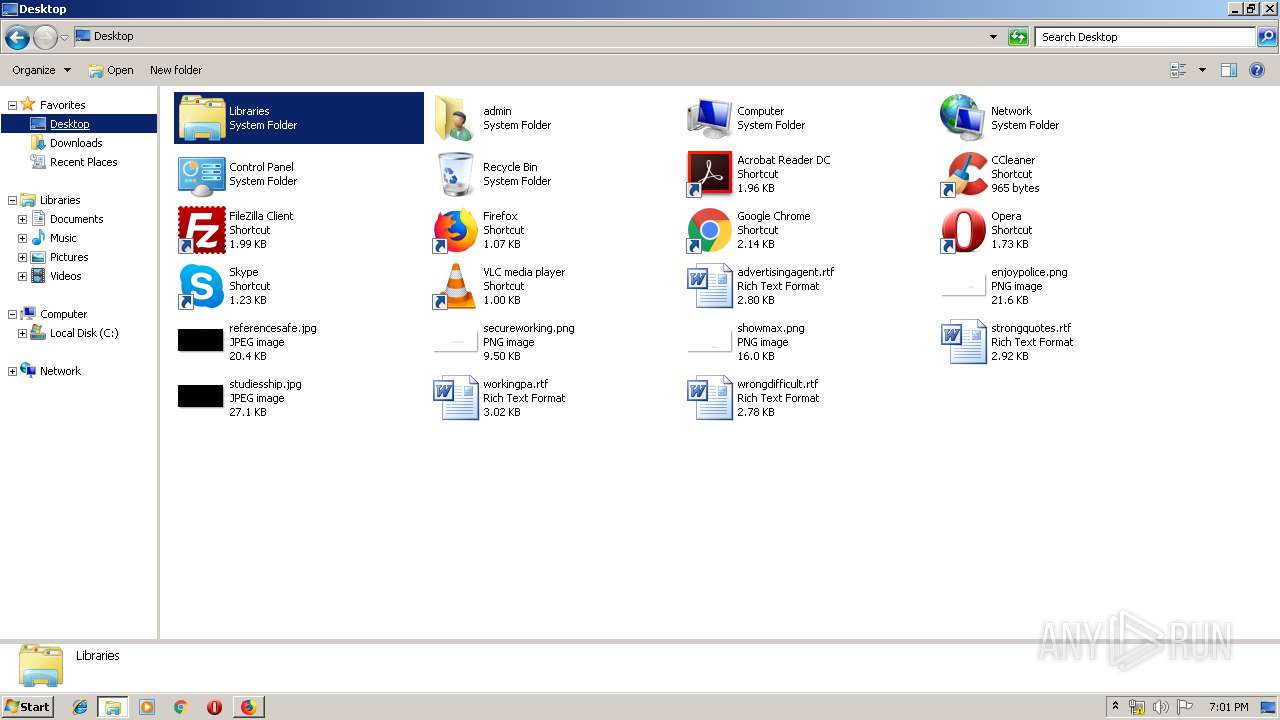Screen dimensions: 1280x720
Task: Expand the Music library node
Action: (x=22, y=238)
